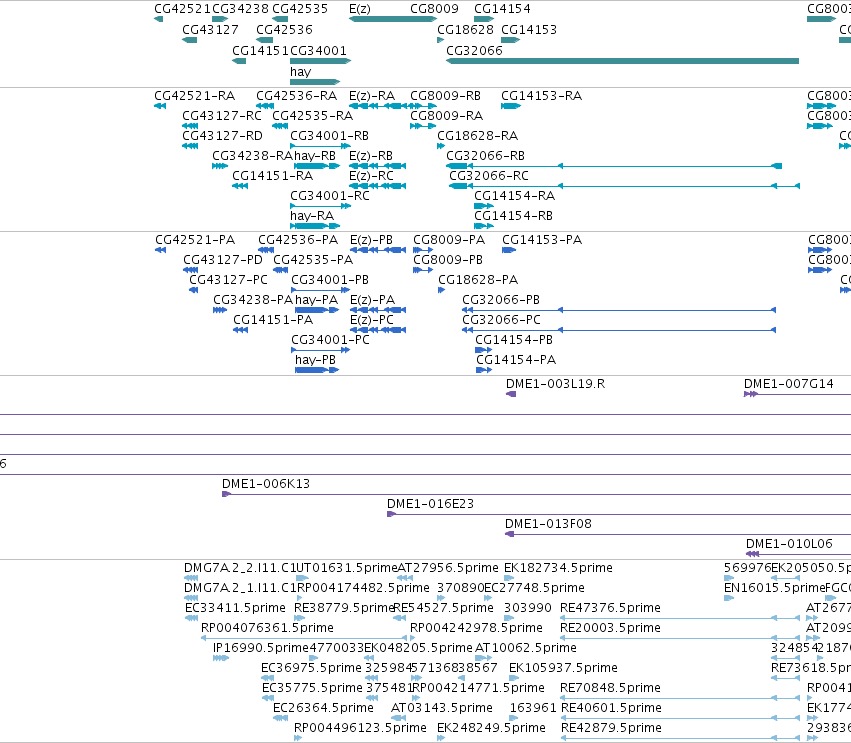Screen dimensions: 851x743
Task: Open BAC clone DME1-007G14
Action: coord(789,384)
